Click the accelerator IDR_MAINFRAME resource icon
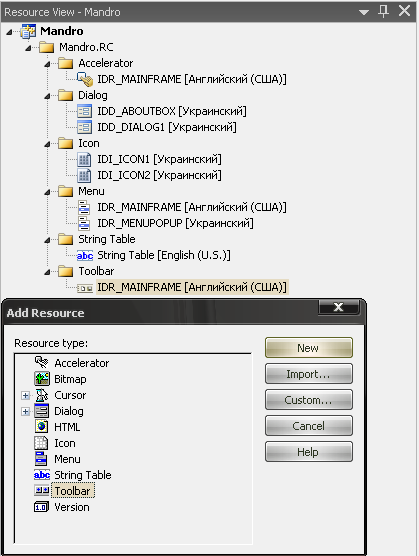Screen dimensions: 419x556 pyautogui.click(x=85, y=79)
